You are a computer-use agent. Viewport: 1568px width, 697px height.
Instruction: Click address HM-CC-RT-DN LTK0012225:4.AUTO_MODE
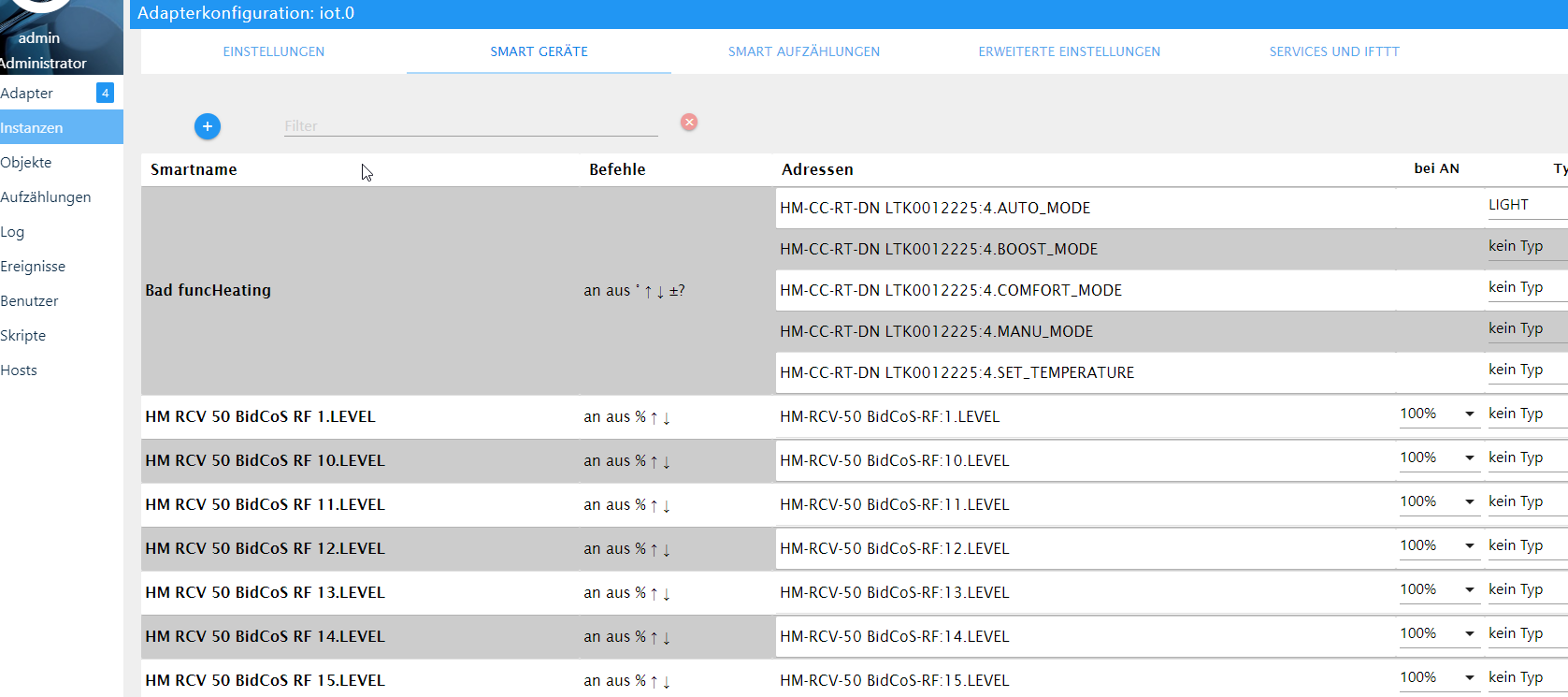(935, 208)
